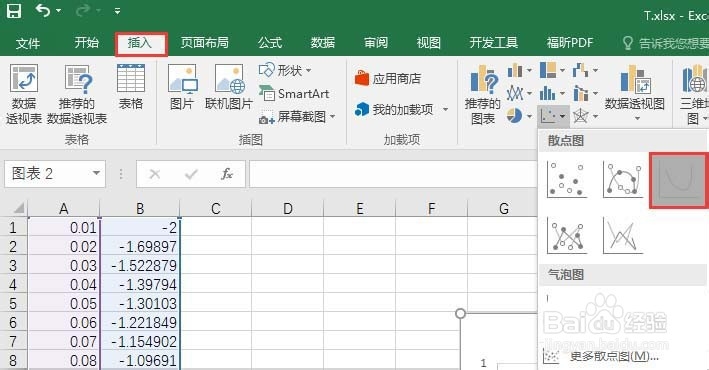Click cell containing -1.221849
The image size is (709, 370).
[x=140, y=323]
